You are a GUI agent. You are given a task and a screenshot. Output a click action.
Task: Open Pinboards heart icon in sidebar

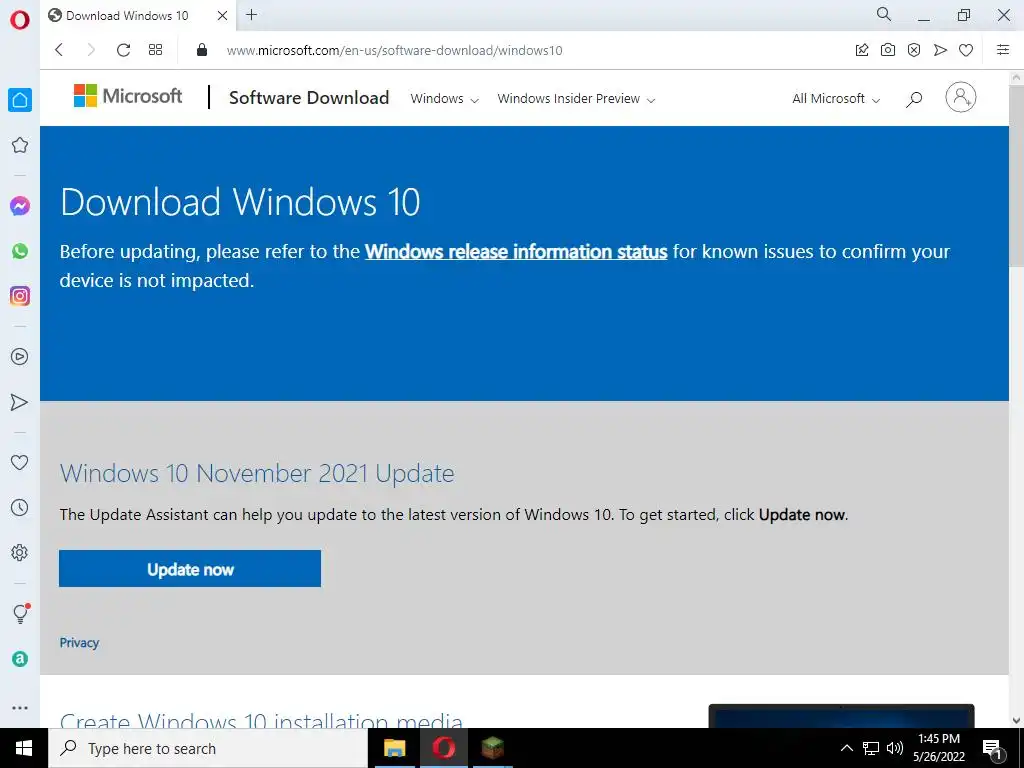(x=20, y=462)
